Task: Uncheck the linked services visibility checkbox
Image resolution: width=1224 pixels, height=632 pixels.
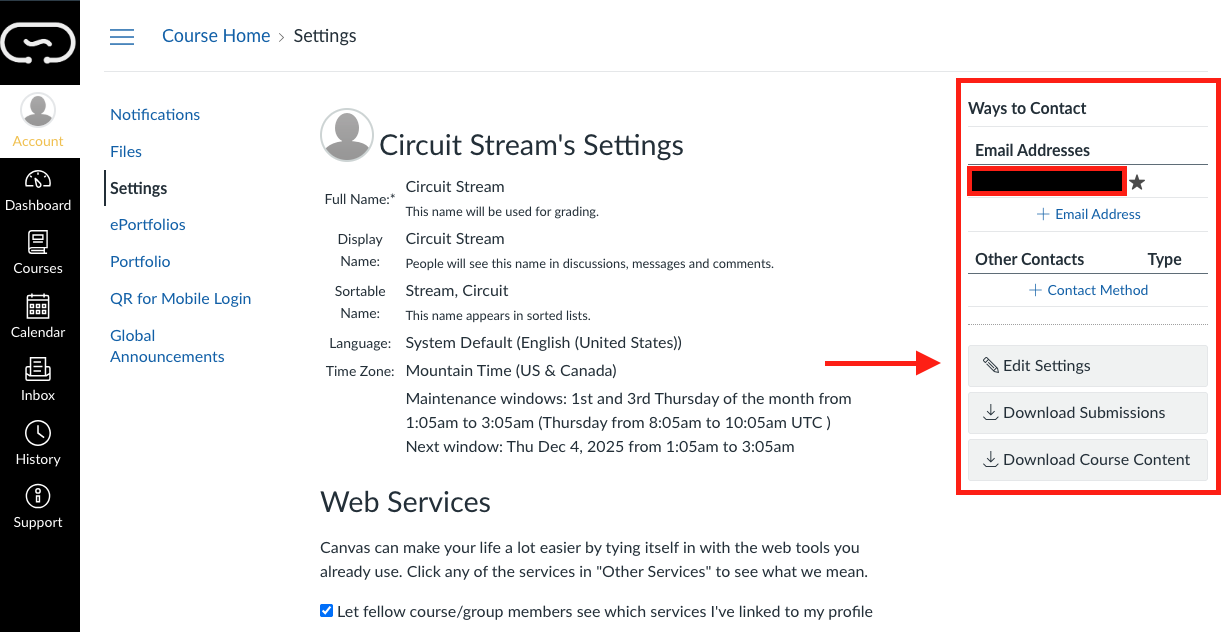Action: tap(326, 610)
